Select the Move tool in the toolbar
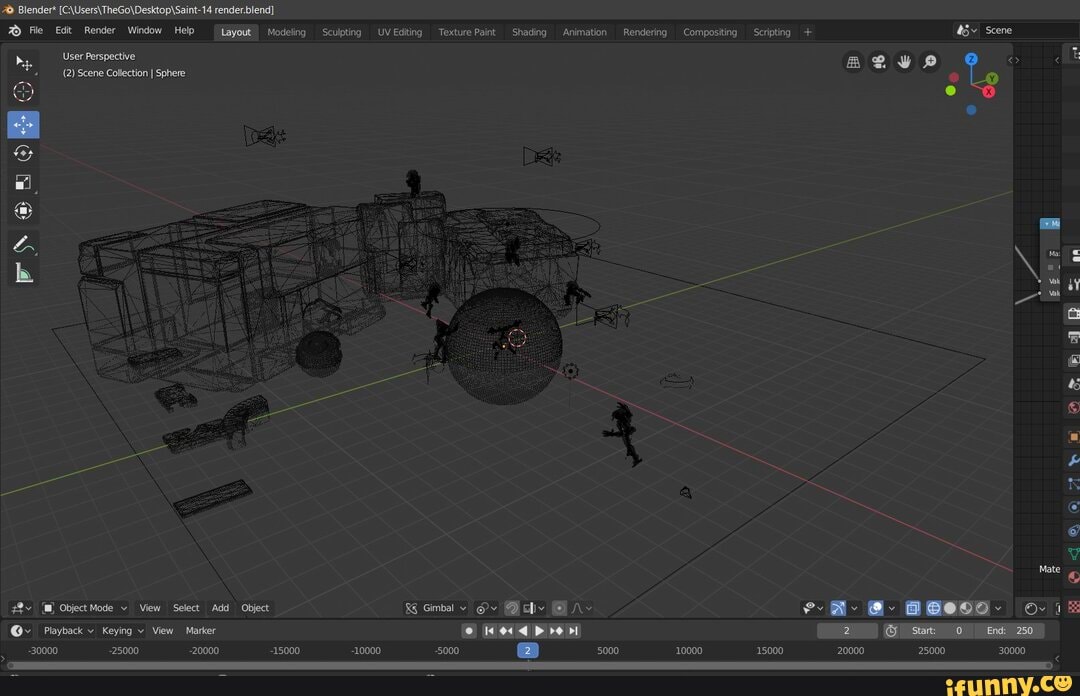 [x=24, y=124]
